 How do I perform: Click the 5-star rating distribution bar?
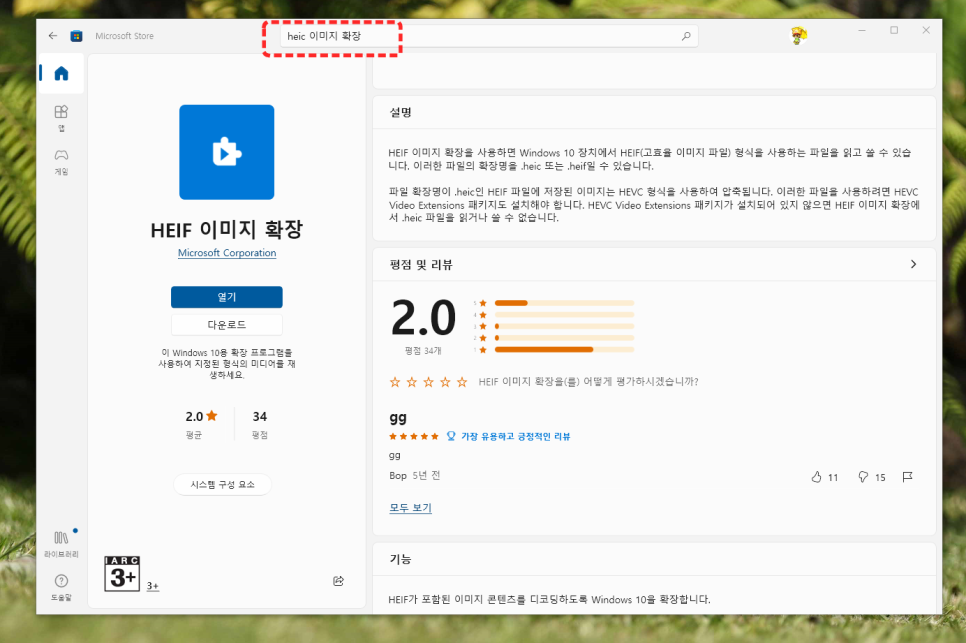click(x=564, y=303)
